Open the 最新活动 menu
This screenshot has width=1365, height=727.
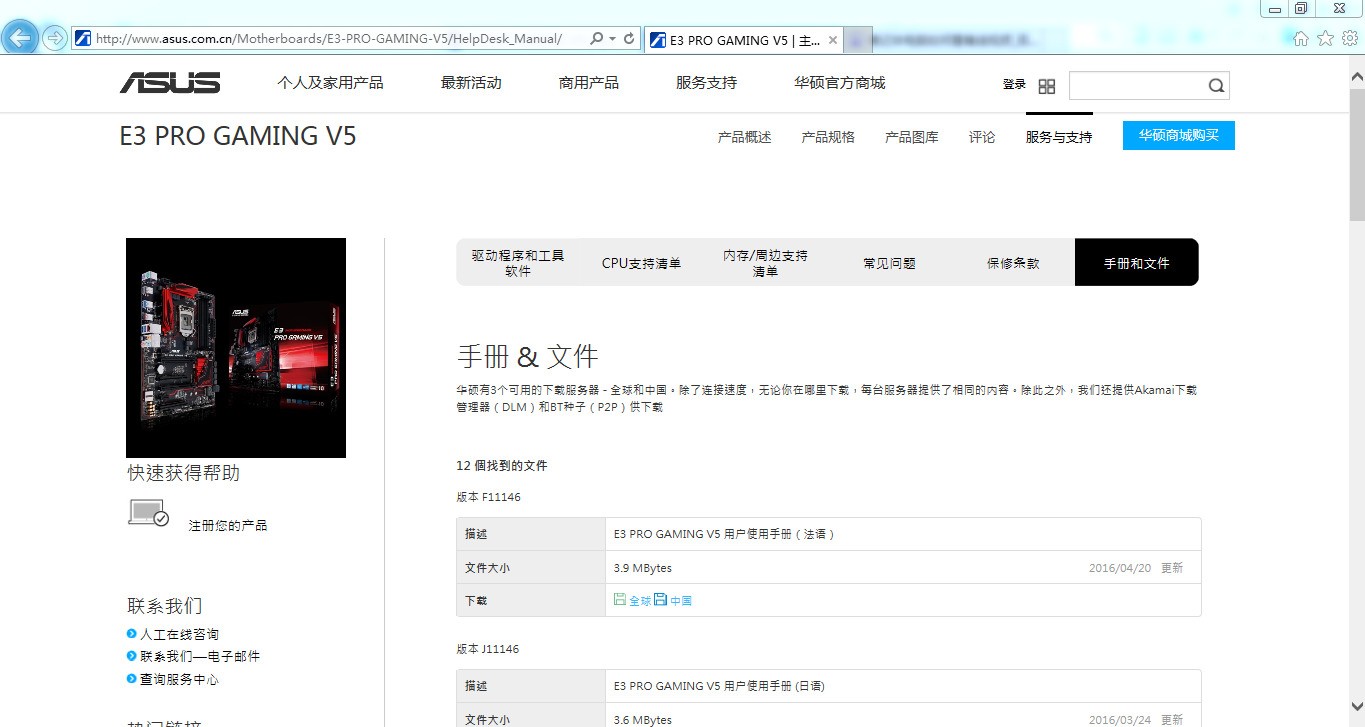[x=471, y=83]
